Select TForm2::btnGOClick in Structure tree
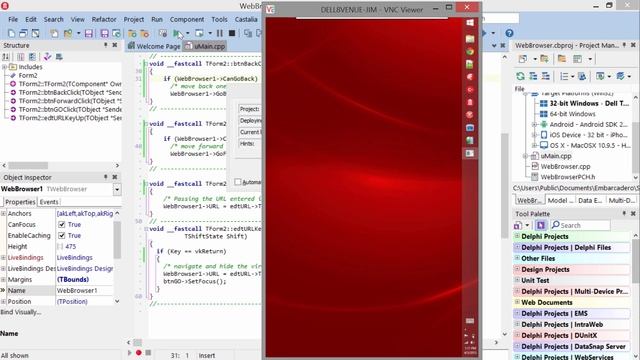Screen dimensions: 640x360 click(x=70, y=109)
